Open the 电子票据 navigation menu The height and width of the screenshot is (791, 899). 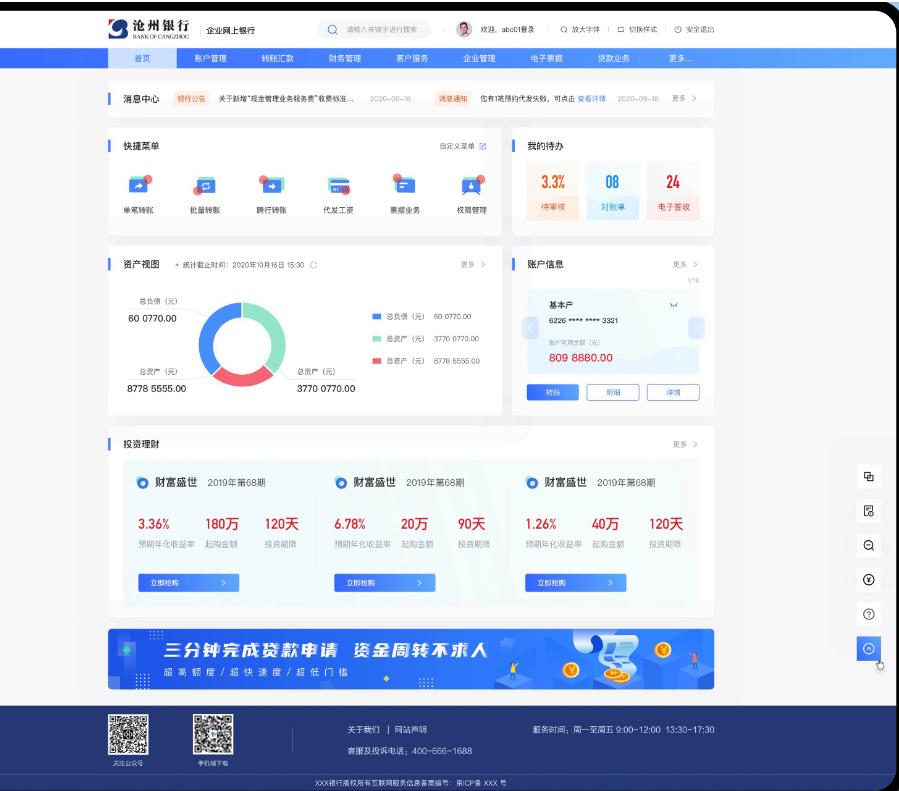coord(546,58)
